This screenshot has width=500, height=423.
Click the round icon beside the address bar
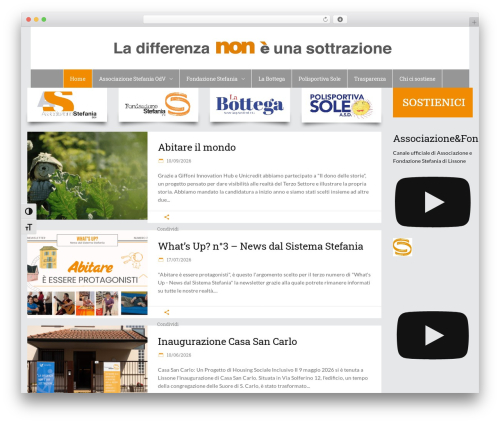coord(340,19)
